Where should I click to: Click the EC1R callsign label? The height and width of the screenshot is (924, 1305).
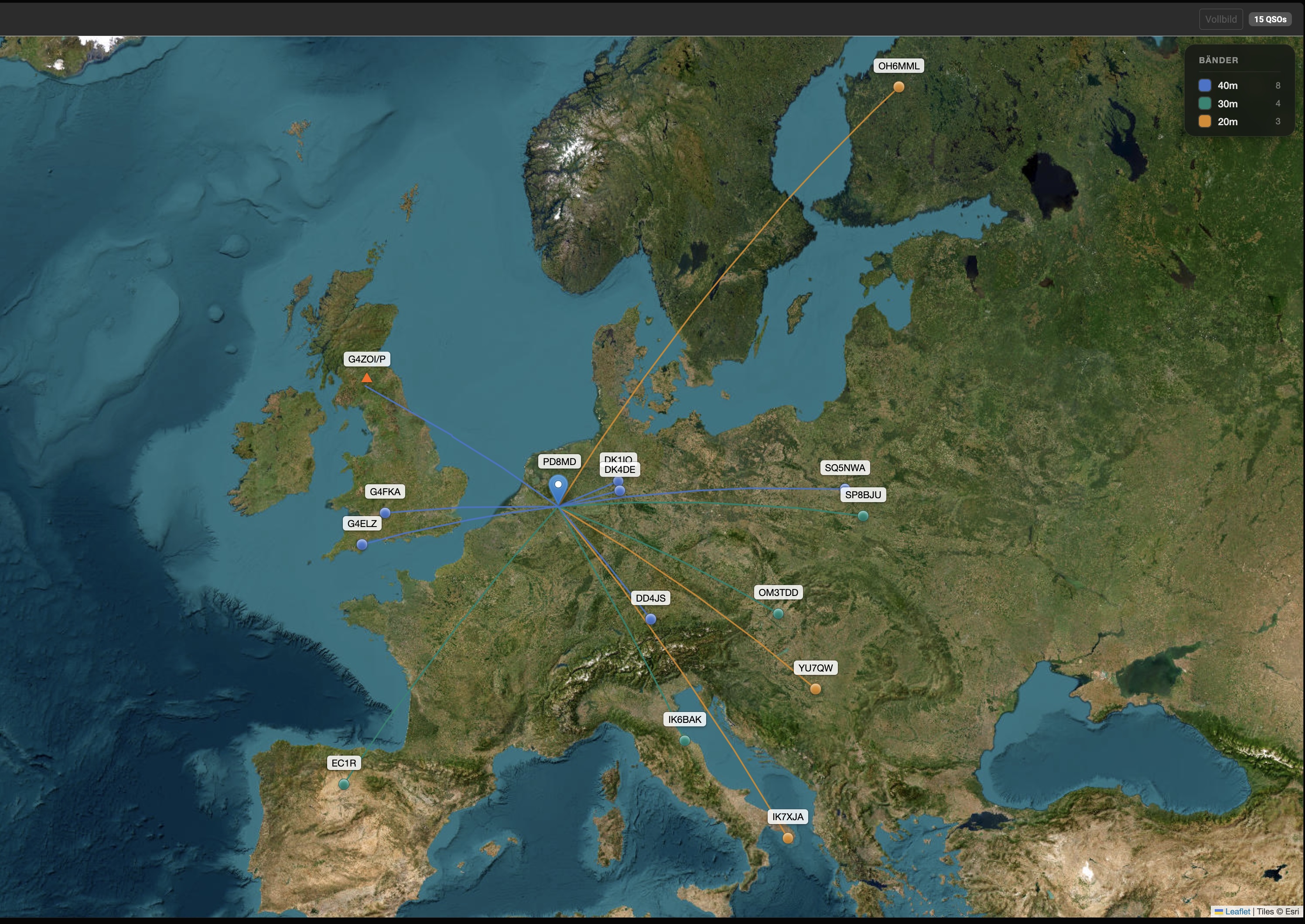[344, 763]
